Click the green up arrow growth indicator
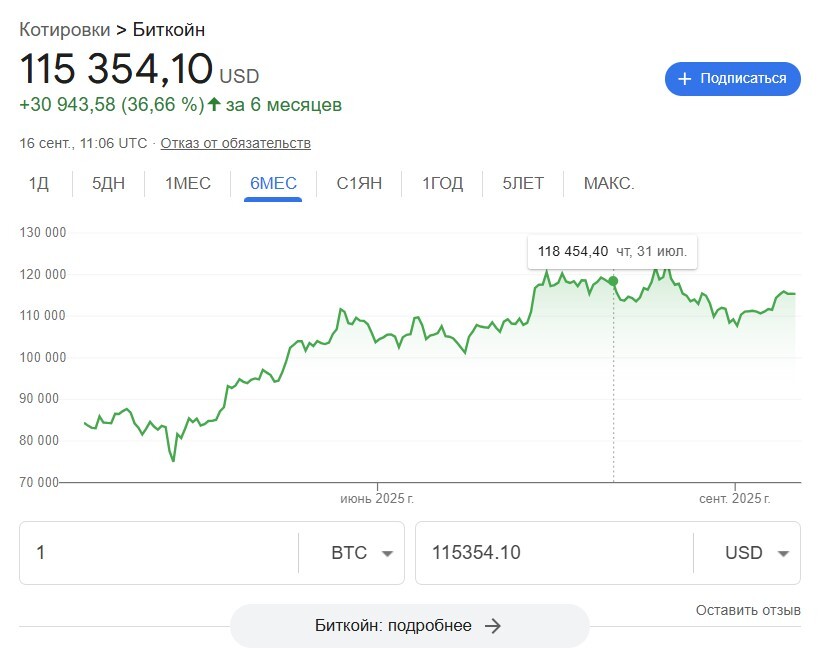The image size is (820, 664). point(213,104)
